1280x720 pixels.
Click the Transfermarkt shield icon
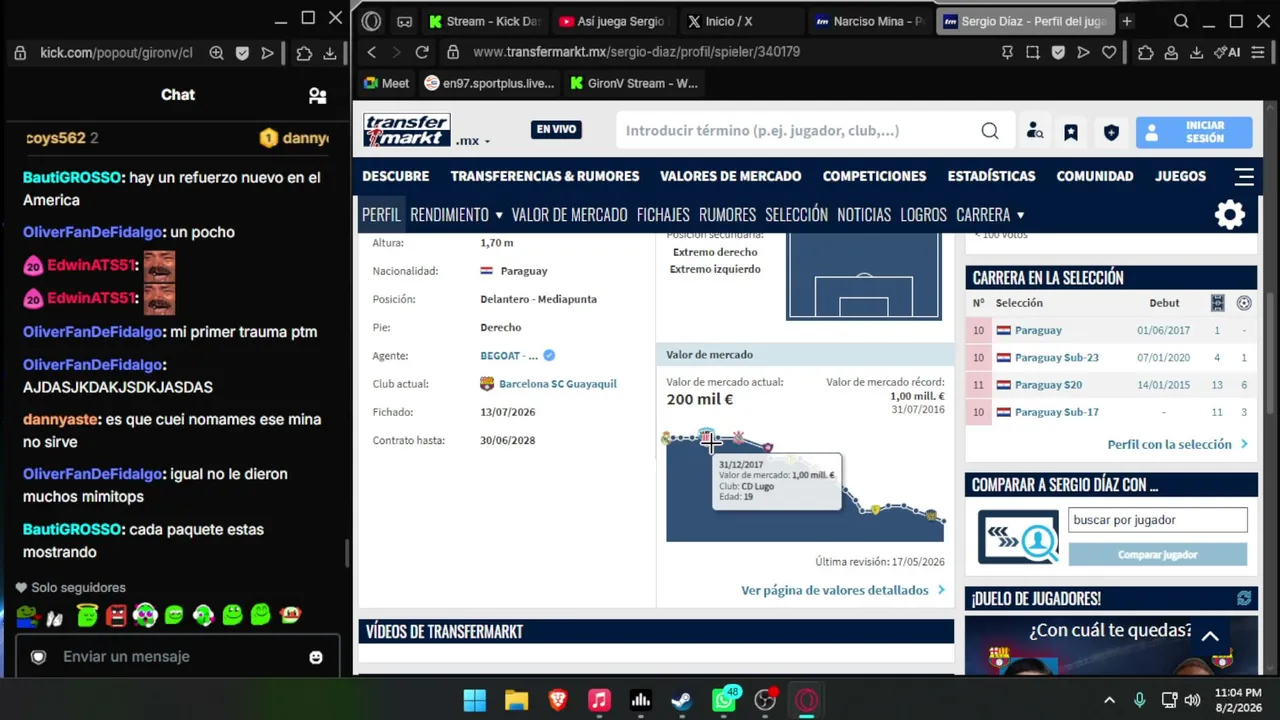click(x=1111, y=131)
